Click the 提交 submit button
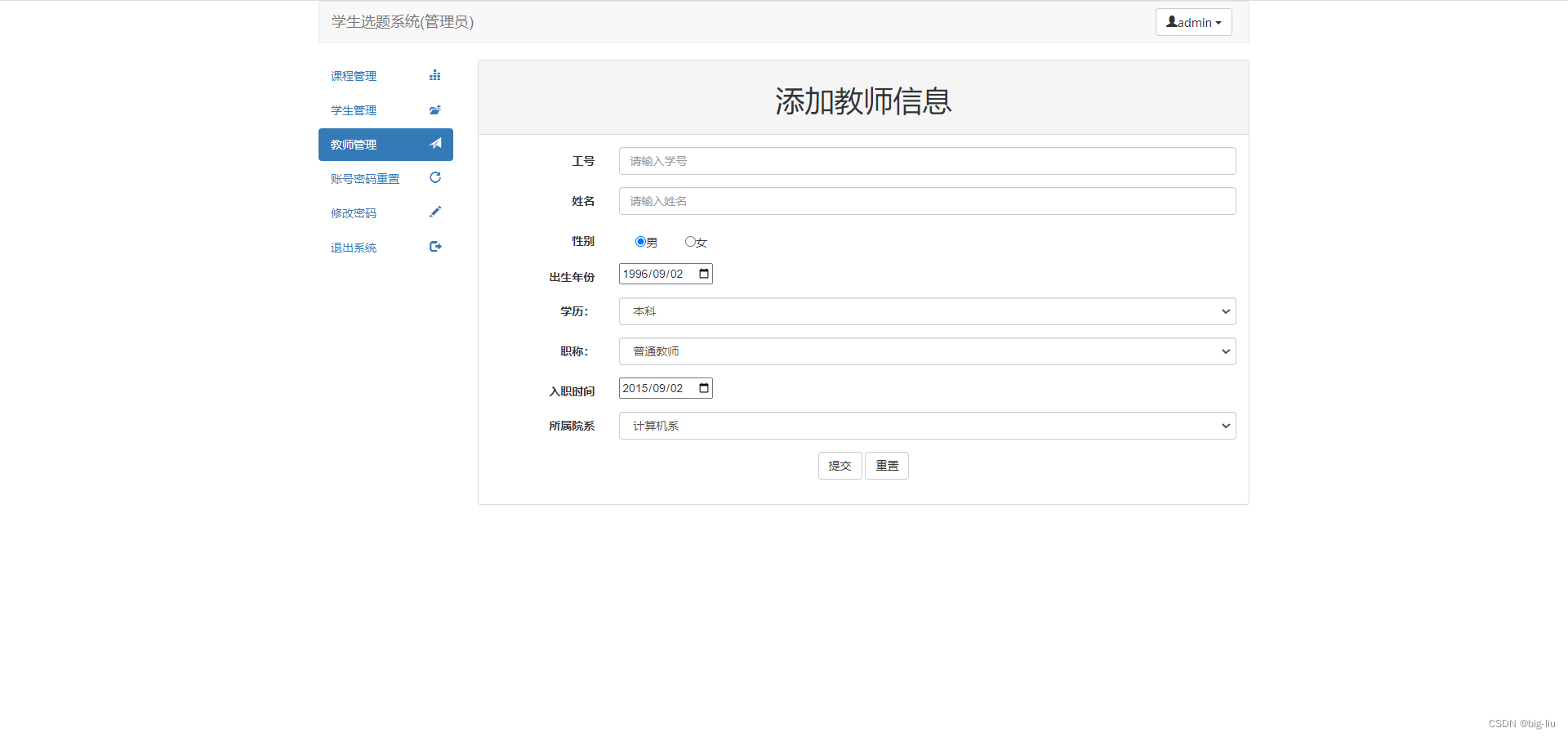The image size is (1568, 737). click(840, 466)
